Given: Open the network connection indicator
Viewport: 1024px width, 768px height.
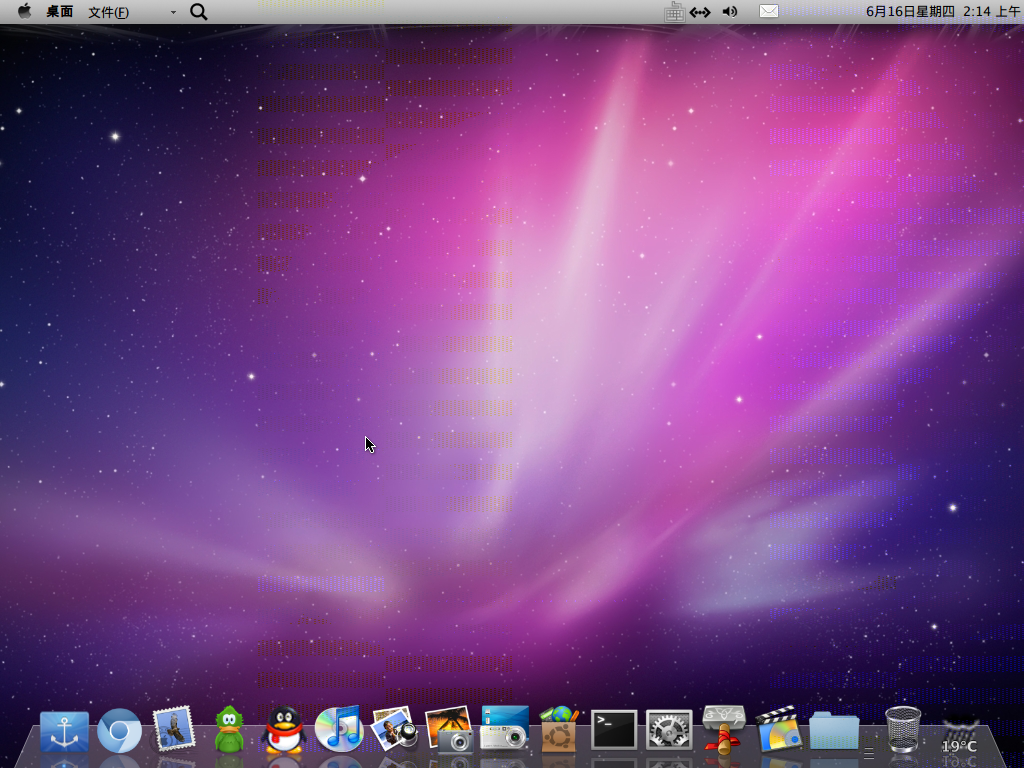Looking at the screenshot, I should (700, 12).
